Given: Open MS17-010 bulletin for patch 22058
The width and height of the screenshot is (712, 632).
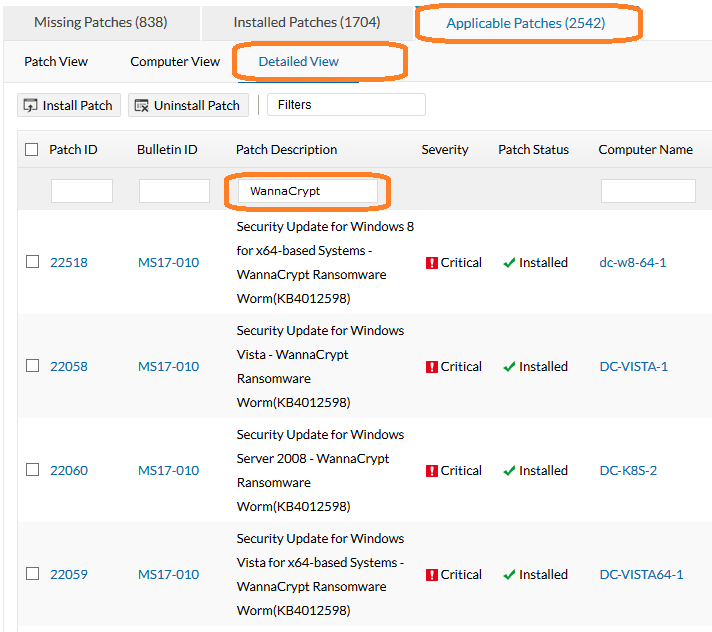Looking at the screenshot, I should [168, 366].
